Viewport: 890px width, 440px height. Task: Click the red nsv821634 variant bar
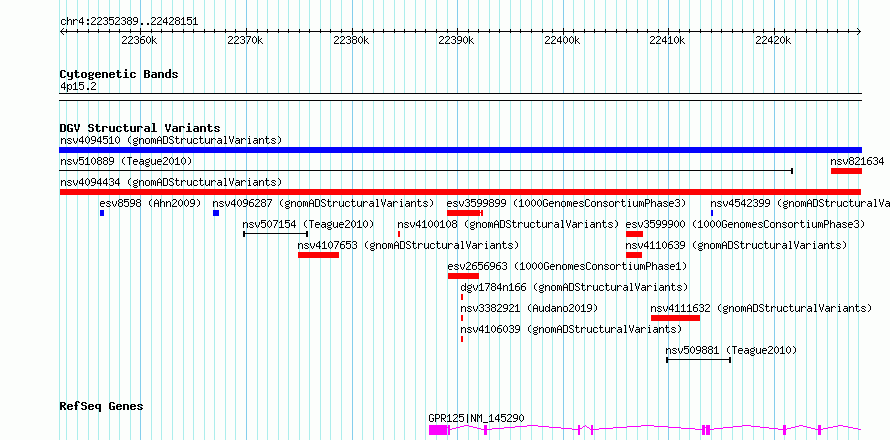[x=846, y=171]
